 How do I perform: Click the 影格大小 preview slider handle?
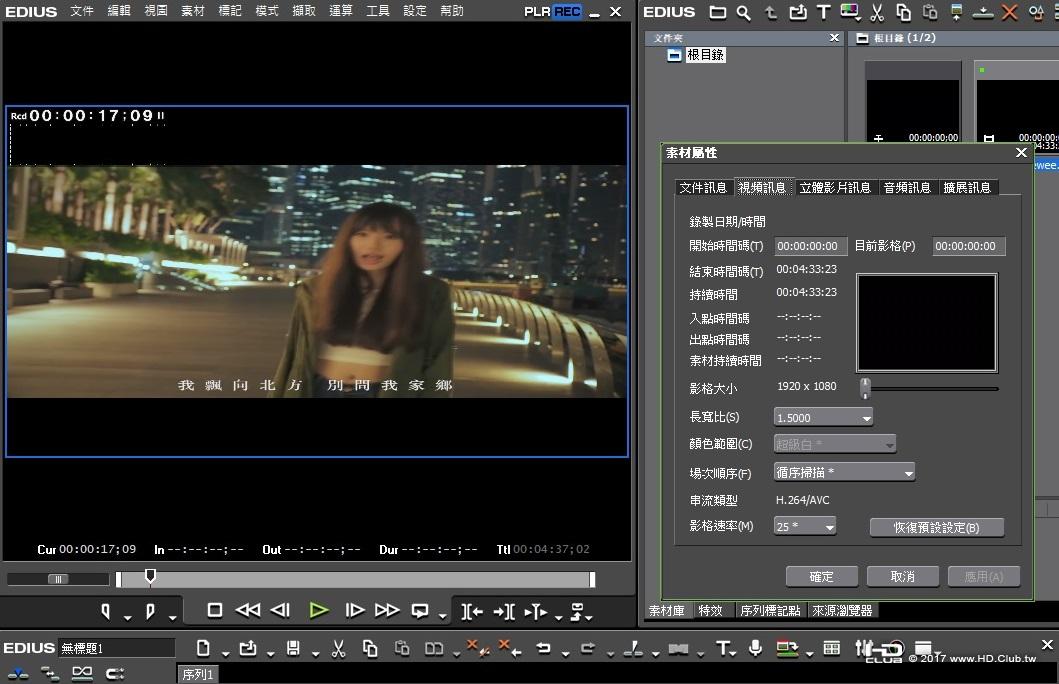coord(865,388)
